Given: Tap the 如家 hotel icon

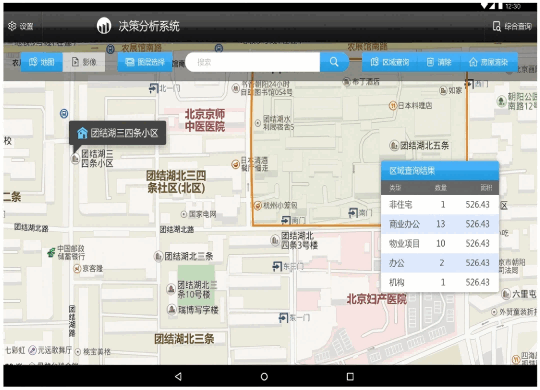Looking at the screenshot, I should tap(443, 91).
